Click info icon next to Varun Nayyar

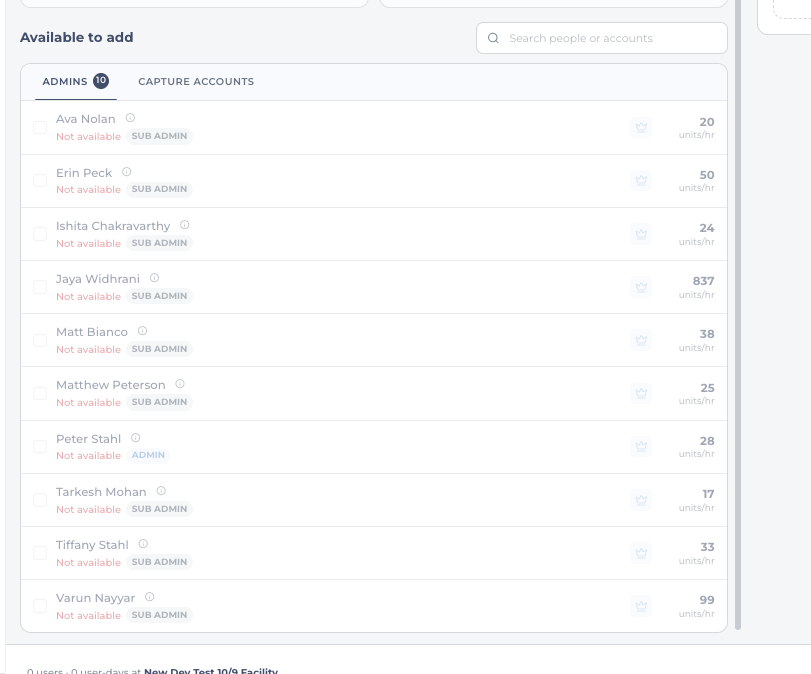[x=149, y=597]
